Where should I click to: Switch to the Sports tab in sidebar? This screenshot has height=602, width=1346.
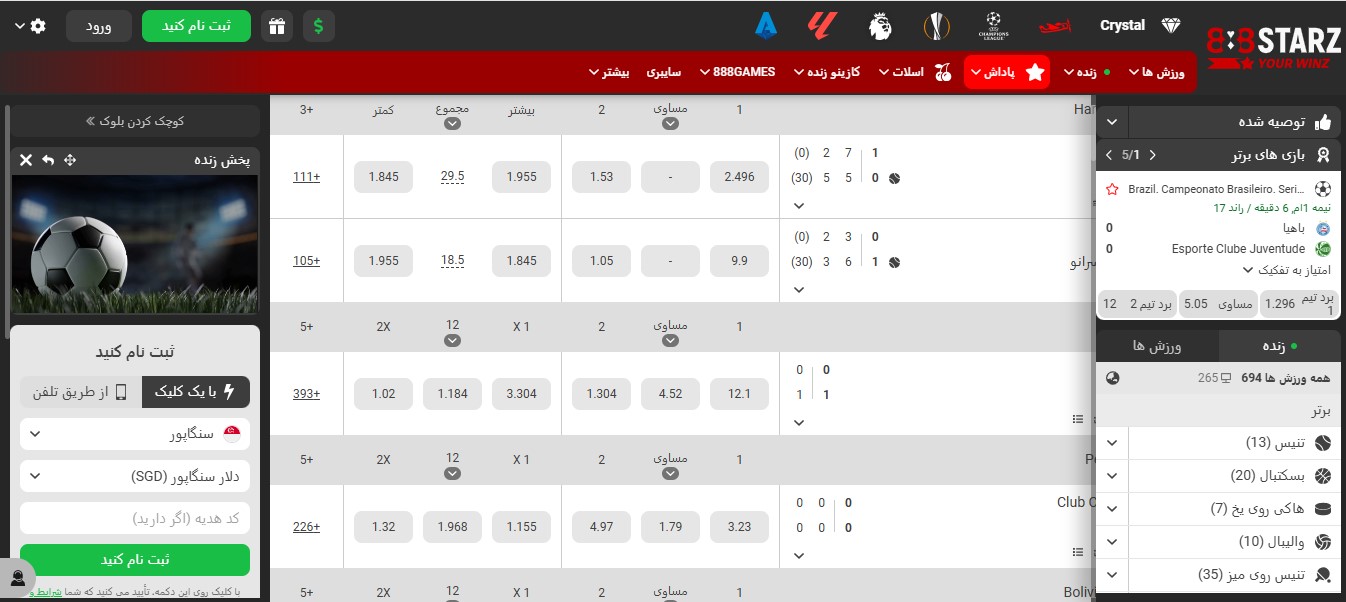[x=1157, y=345]
